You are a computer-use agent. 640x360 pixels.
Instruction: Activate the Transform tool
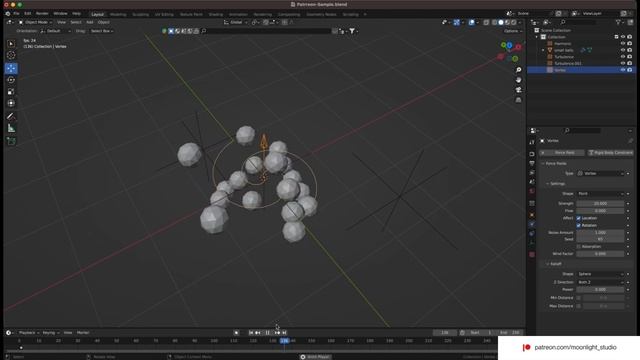[x=11, y=103]
